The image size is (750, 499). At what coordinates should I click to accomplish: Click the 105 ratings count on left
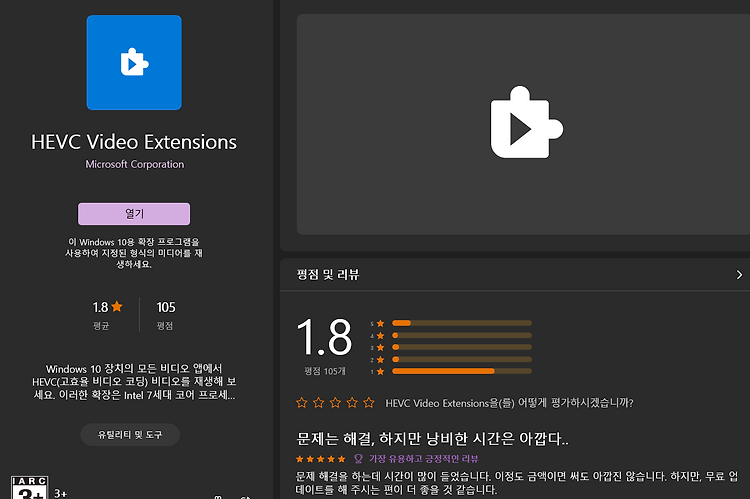click(x=165, y=307)
